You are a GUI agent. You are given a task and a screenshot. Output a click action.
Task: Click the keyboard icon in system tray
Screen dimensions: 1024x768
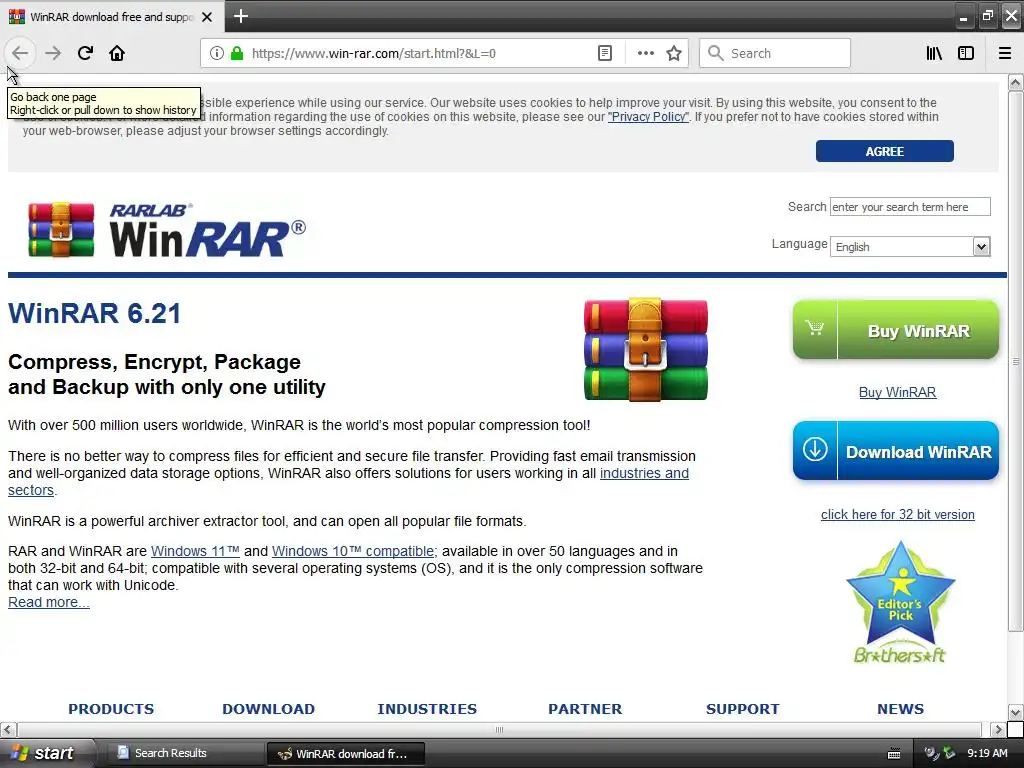[x=893, y=754]
